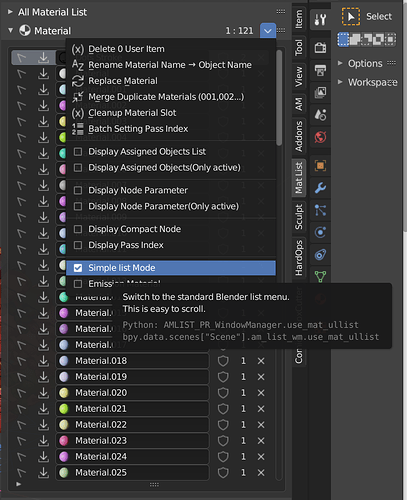Enable Display Compact Node
The image size is (407, 500).
(78, 229)
